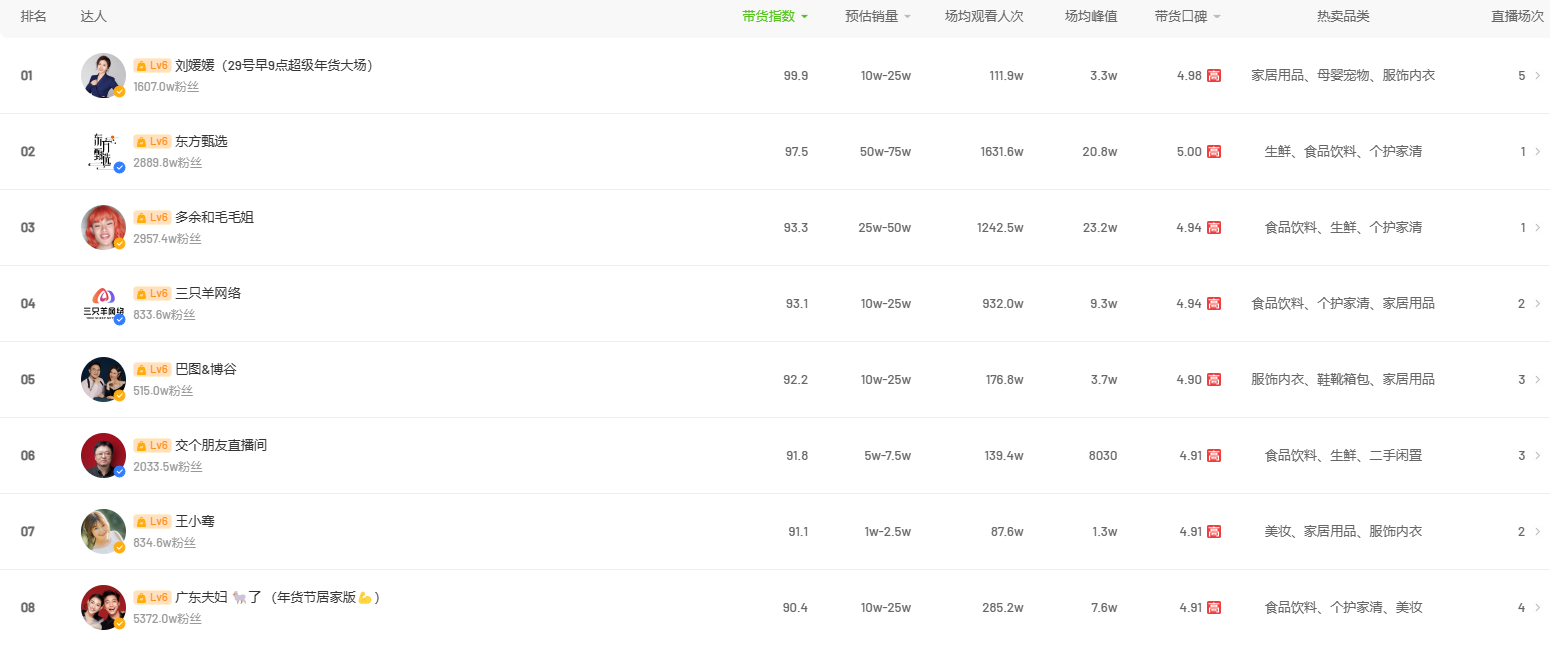Open 多余和毛毛姐 avatar thumbnail

click(103, 227)
